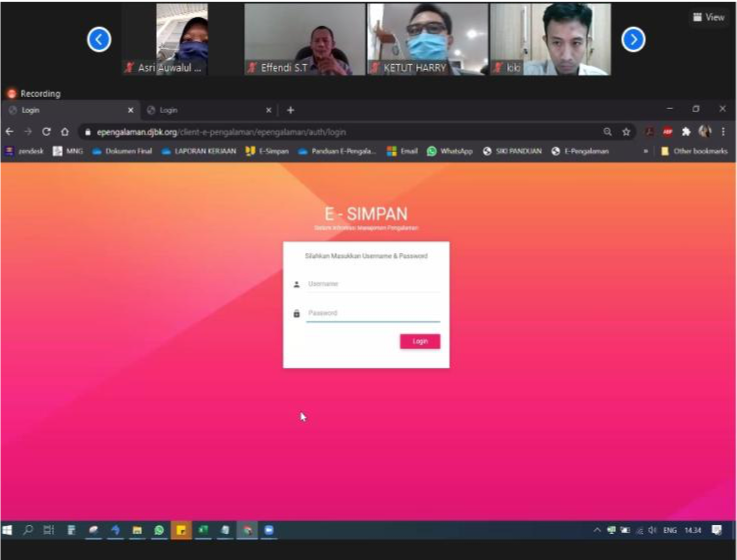Open Zoom app in the taskbar
Image resolution: width=737 pixels, height=560 pixels.
[x=268, y=530]
